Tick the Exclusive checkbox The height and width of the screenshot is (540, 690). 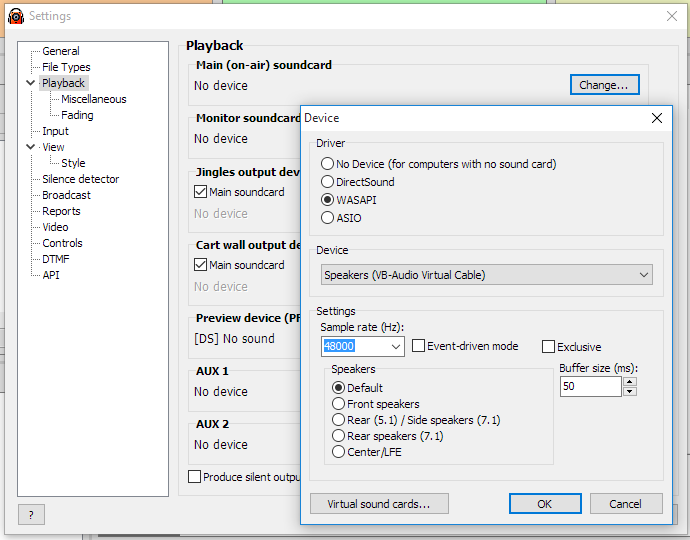(x=548, y=347)
